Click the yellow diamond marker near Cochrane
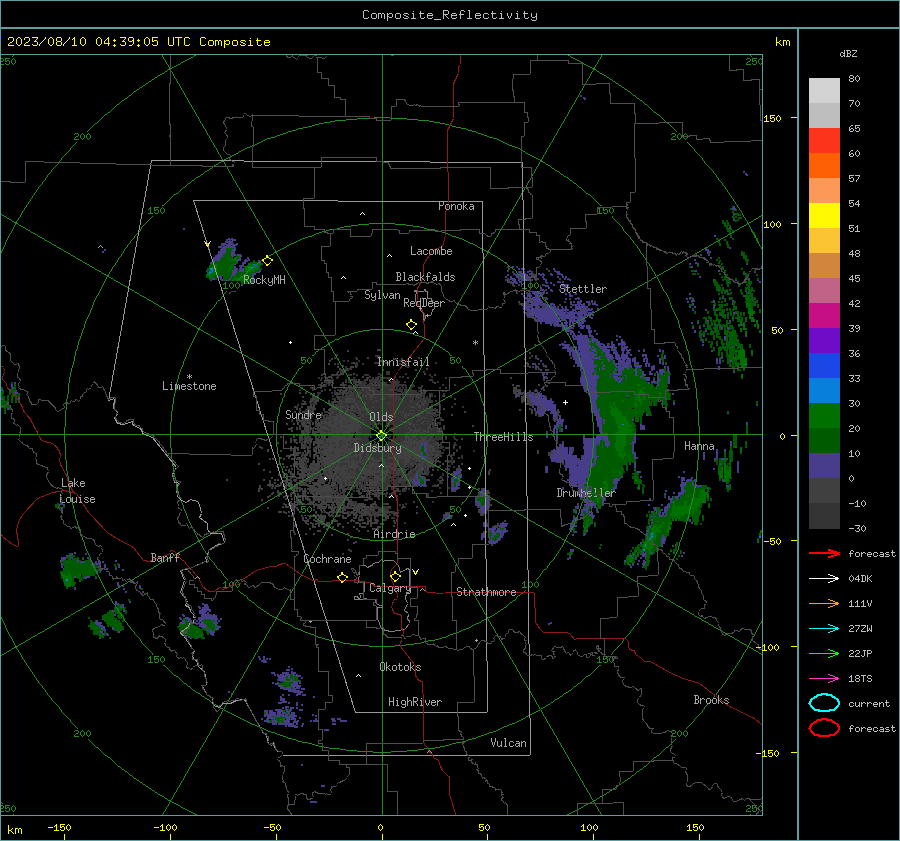This screenshot has width=900, height=841. coord(342,577)
